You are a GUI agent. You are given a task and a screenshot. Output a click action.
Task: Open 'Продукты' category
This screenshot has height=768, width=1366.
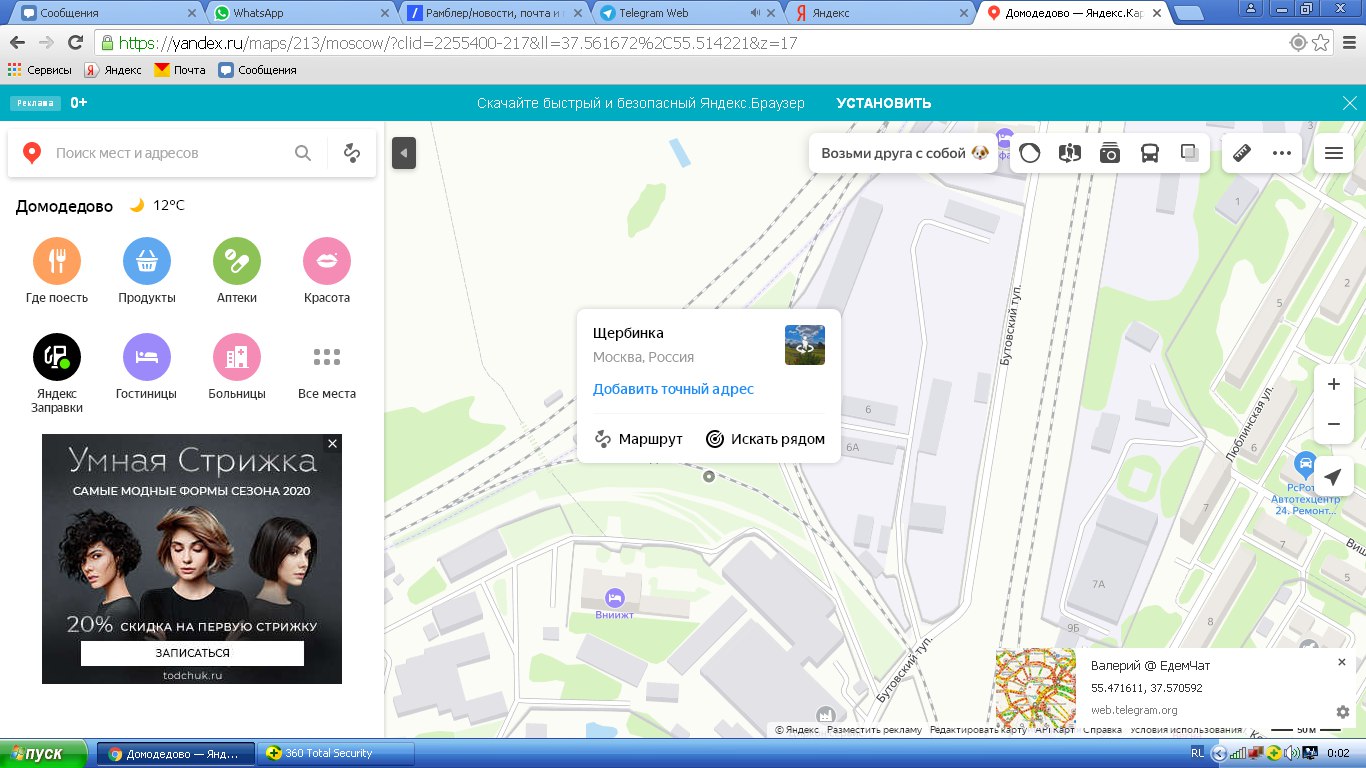pyautogui.click(x=147, y=271)
